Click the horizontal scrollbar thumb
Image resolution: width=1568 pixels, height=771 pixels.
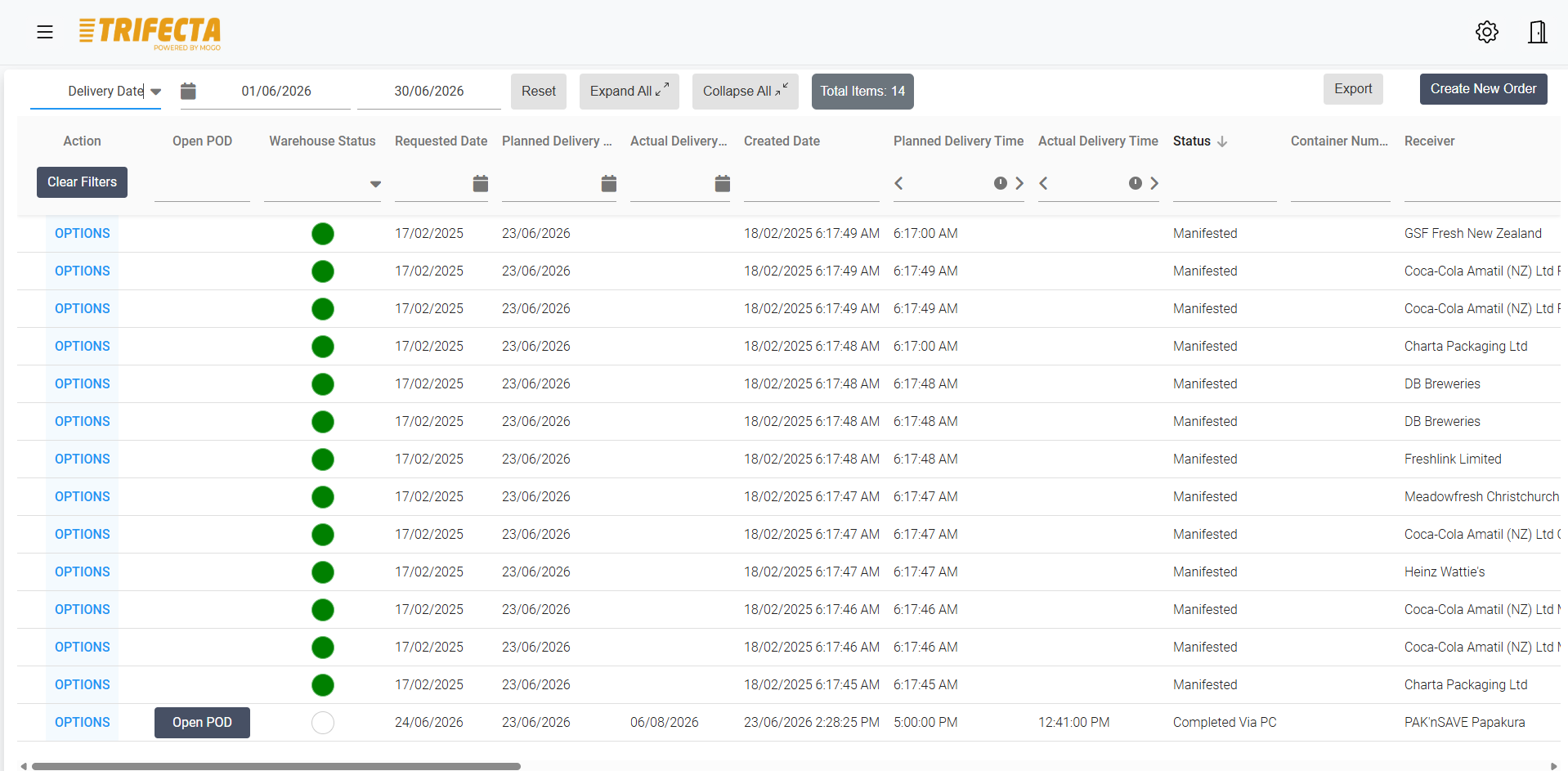tap(276, 766)
